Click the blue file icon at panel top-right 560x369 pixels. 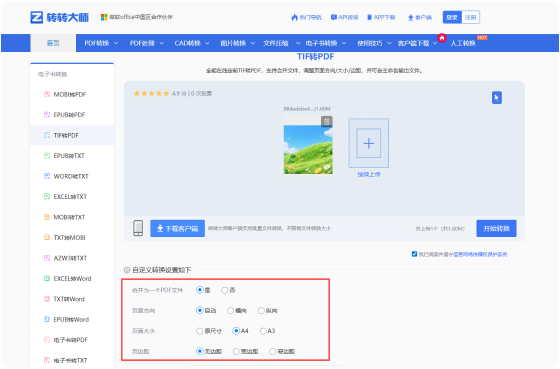click(497, 98)
